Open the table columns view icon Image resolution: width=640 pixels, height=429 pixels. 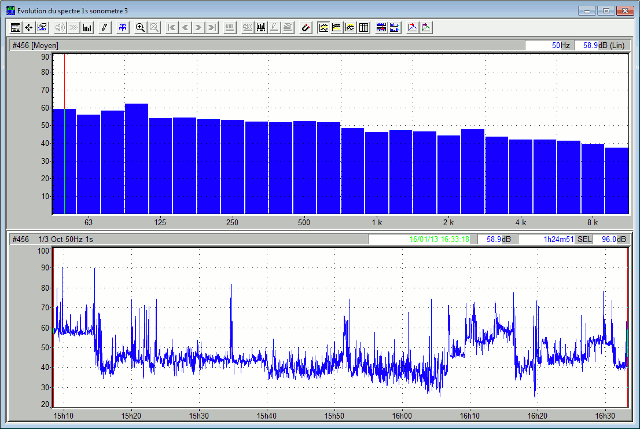pyautogui.click(x=364, y=27)
